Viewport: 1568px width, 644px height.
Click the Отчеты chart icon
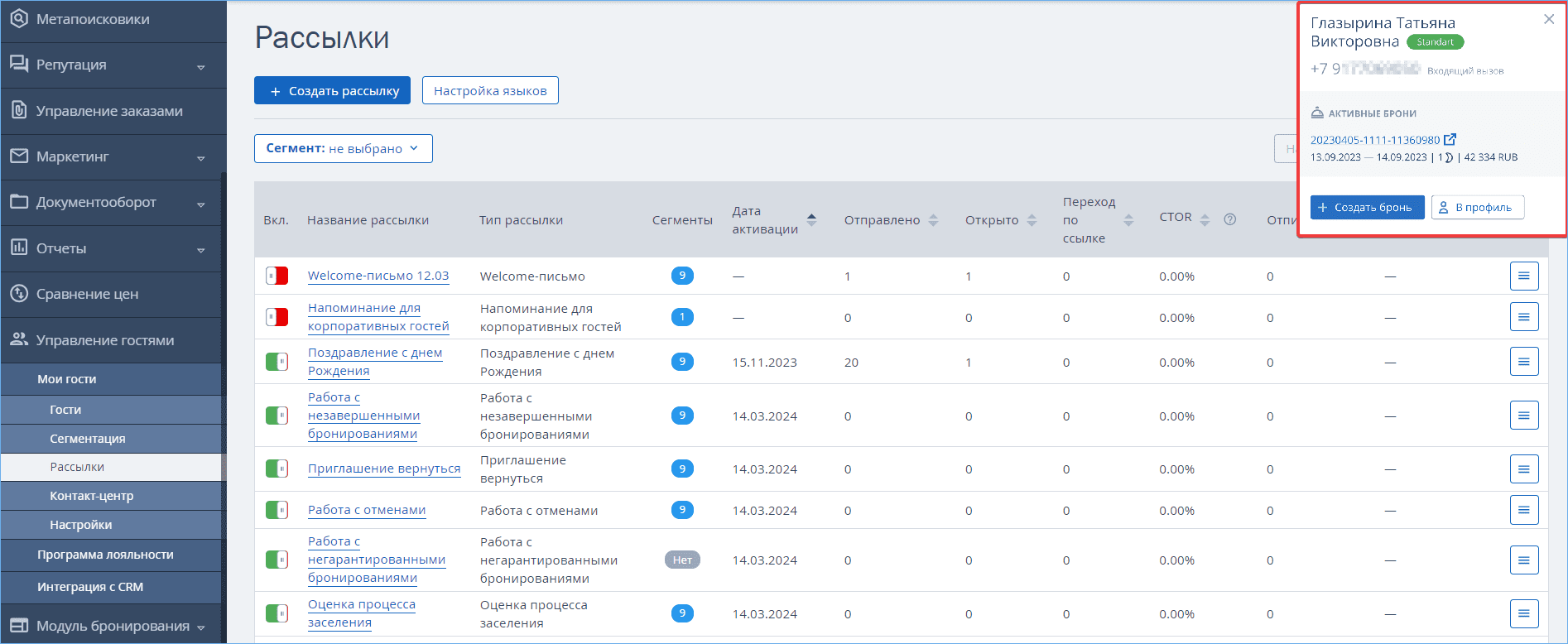point(19,248)
